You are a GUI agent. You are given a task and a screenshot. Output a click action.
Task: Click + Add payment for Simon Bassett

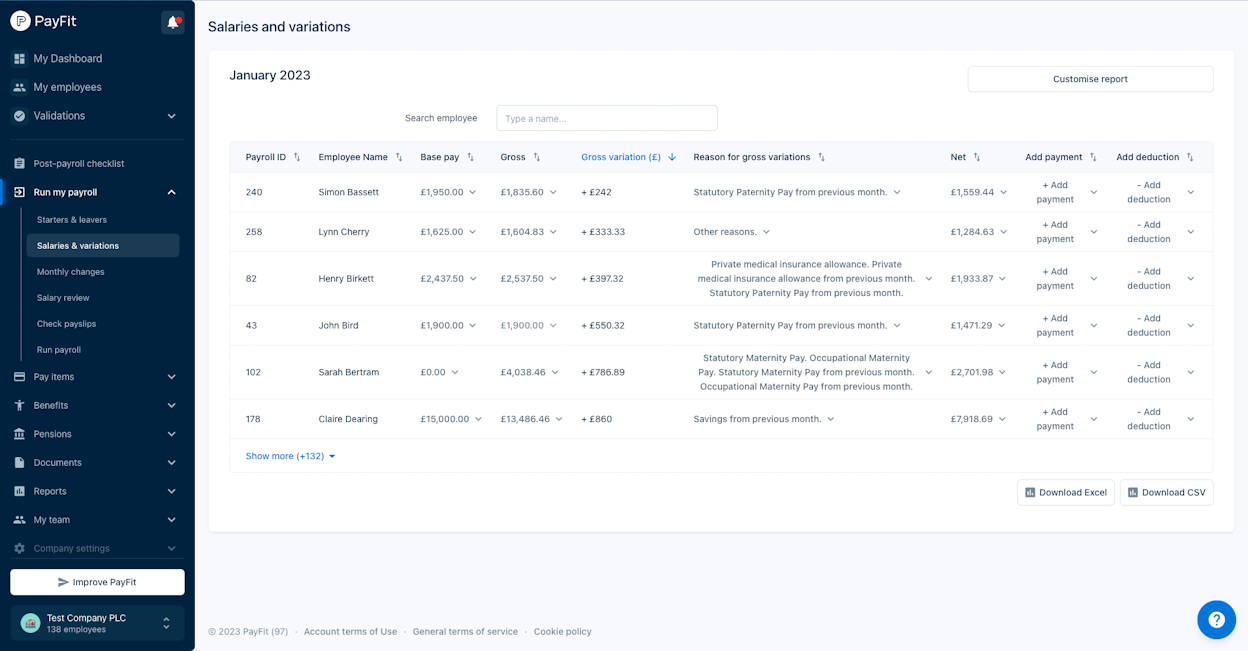click(x=1055, y=192)
